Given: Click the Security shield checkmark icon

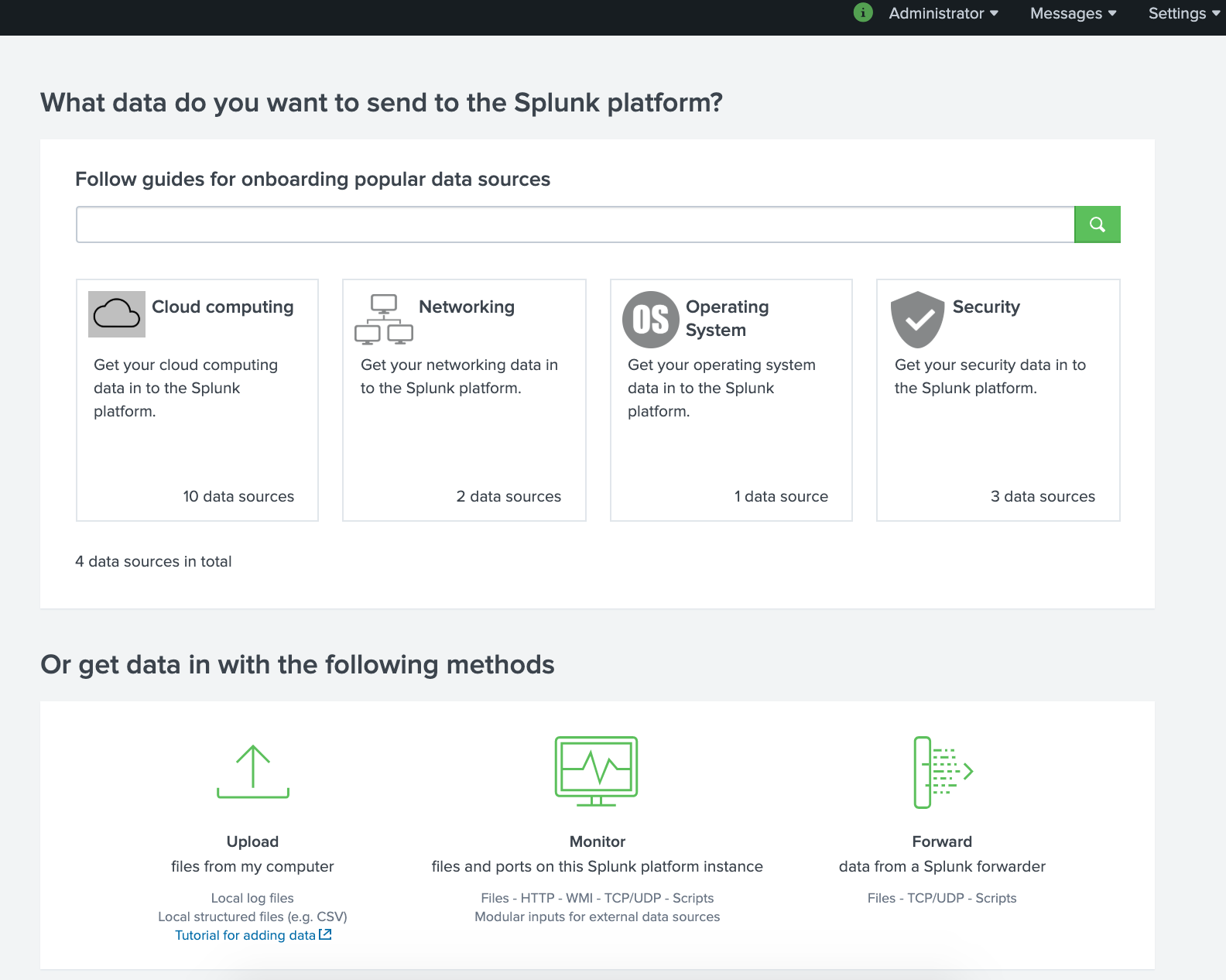Looking at the screenshot, I should coord(918,320).
